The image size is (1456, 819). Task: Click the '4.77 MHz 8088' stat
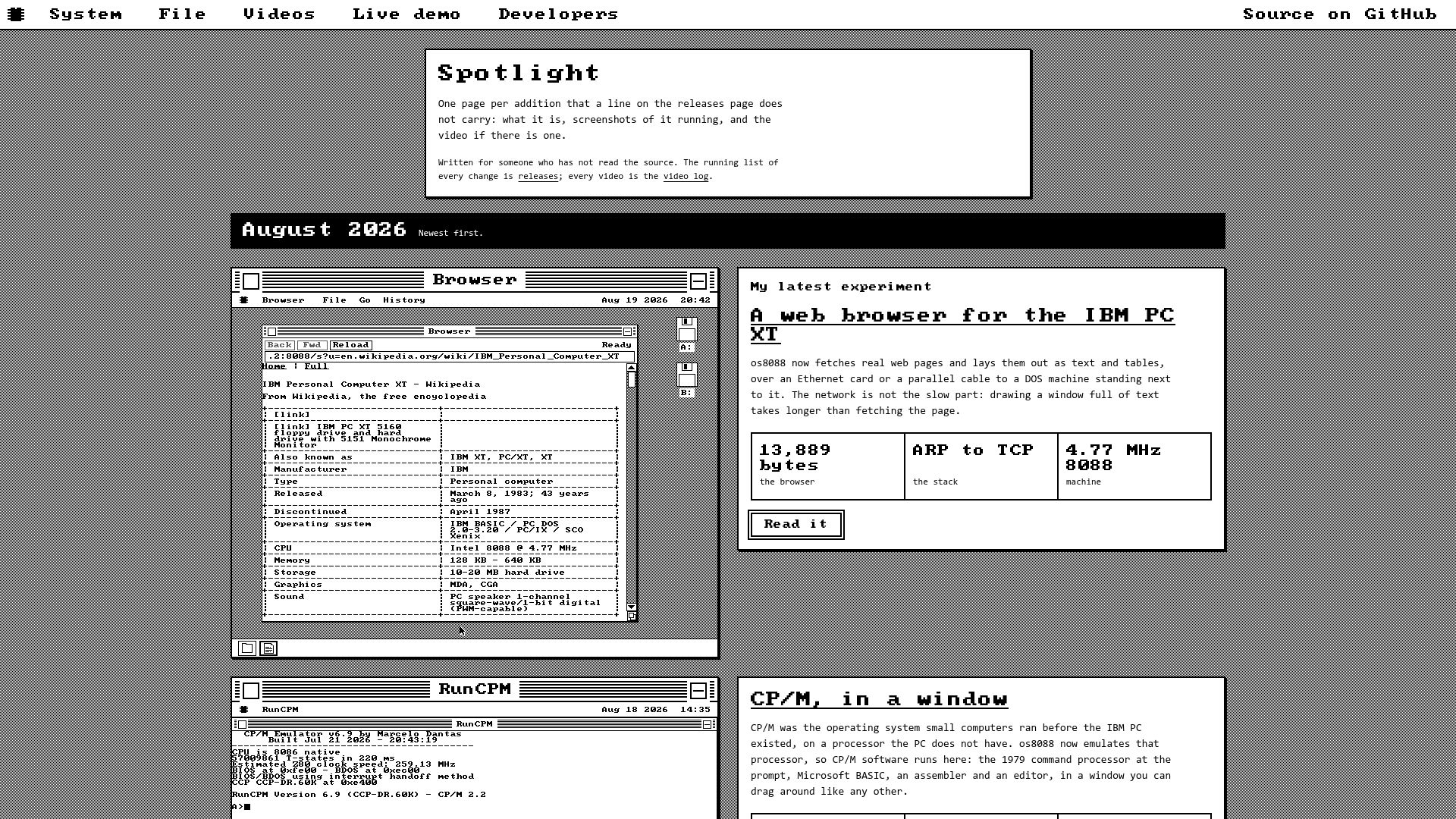click(x=1134, y=466)
